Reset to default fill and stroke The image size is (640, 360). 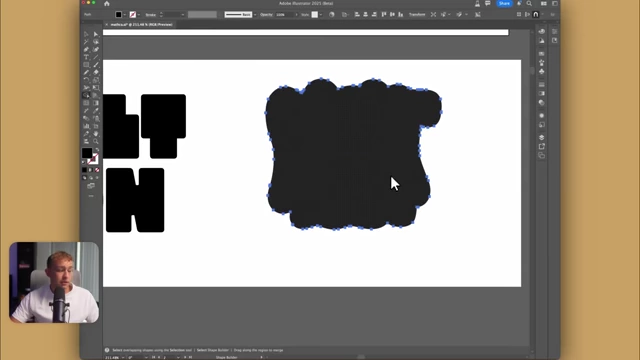(x=84, y=162)
